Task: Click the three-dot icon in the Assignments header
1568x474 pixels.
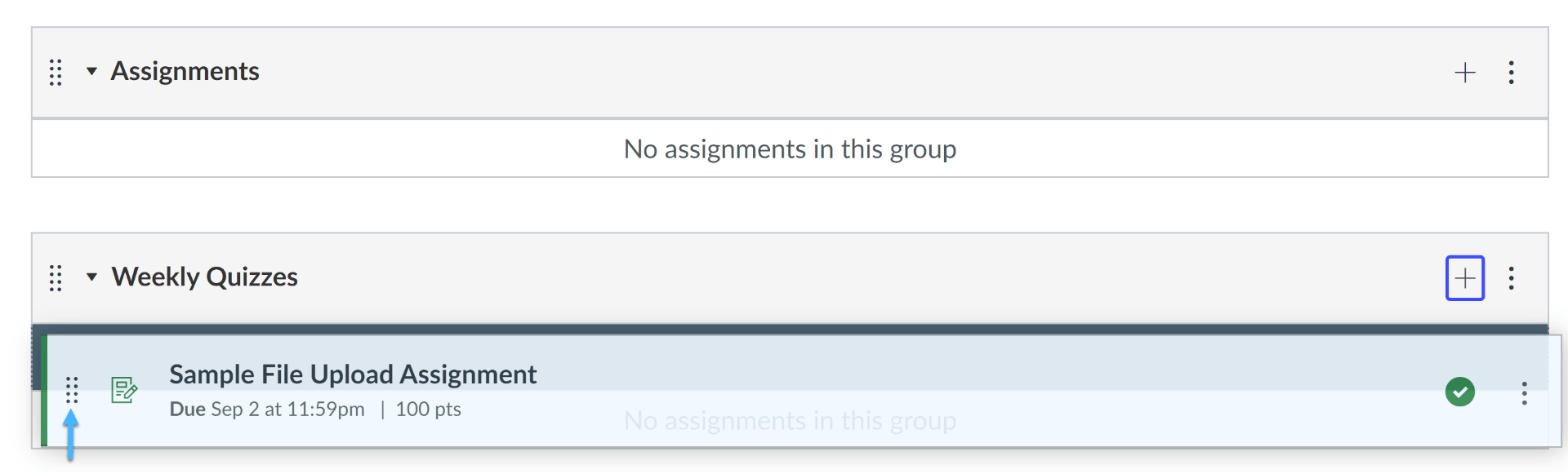Action: point(1512,73)
